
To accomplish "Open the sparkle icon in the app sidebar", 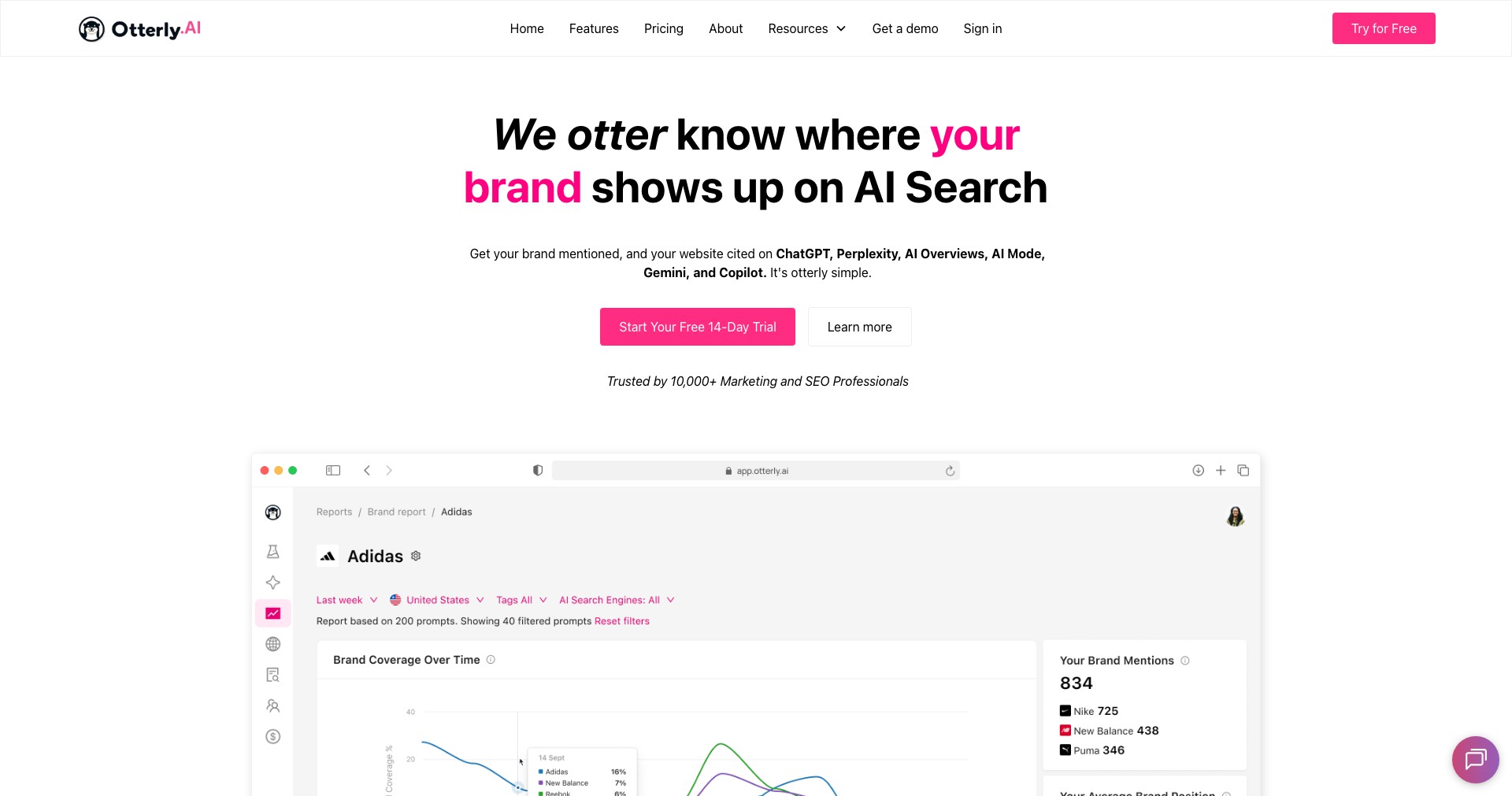I will (273, 583).
